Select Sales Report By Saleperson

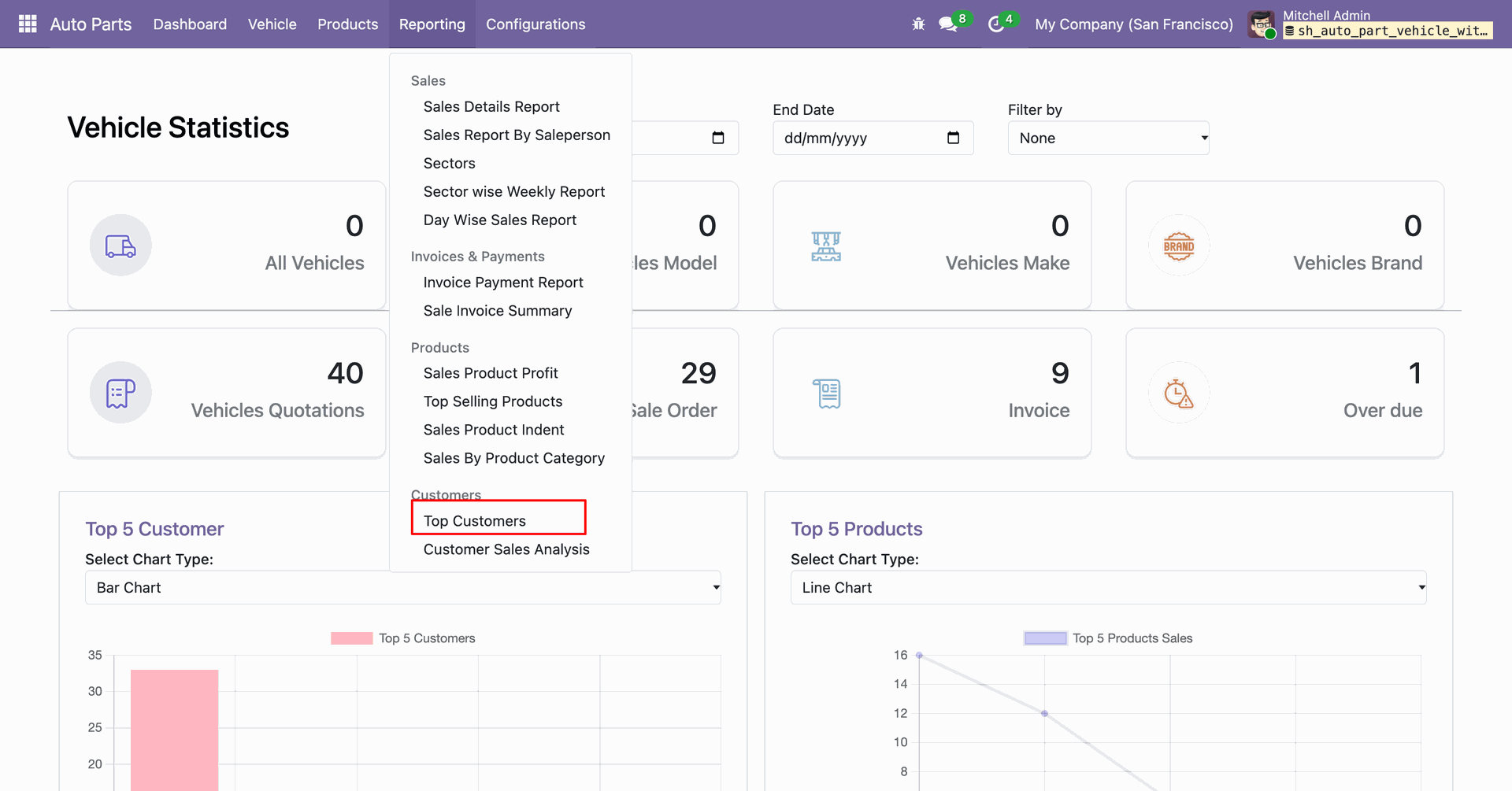(517, 135)
